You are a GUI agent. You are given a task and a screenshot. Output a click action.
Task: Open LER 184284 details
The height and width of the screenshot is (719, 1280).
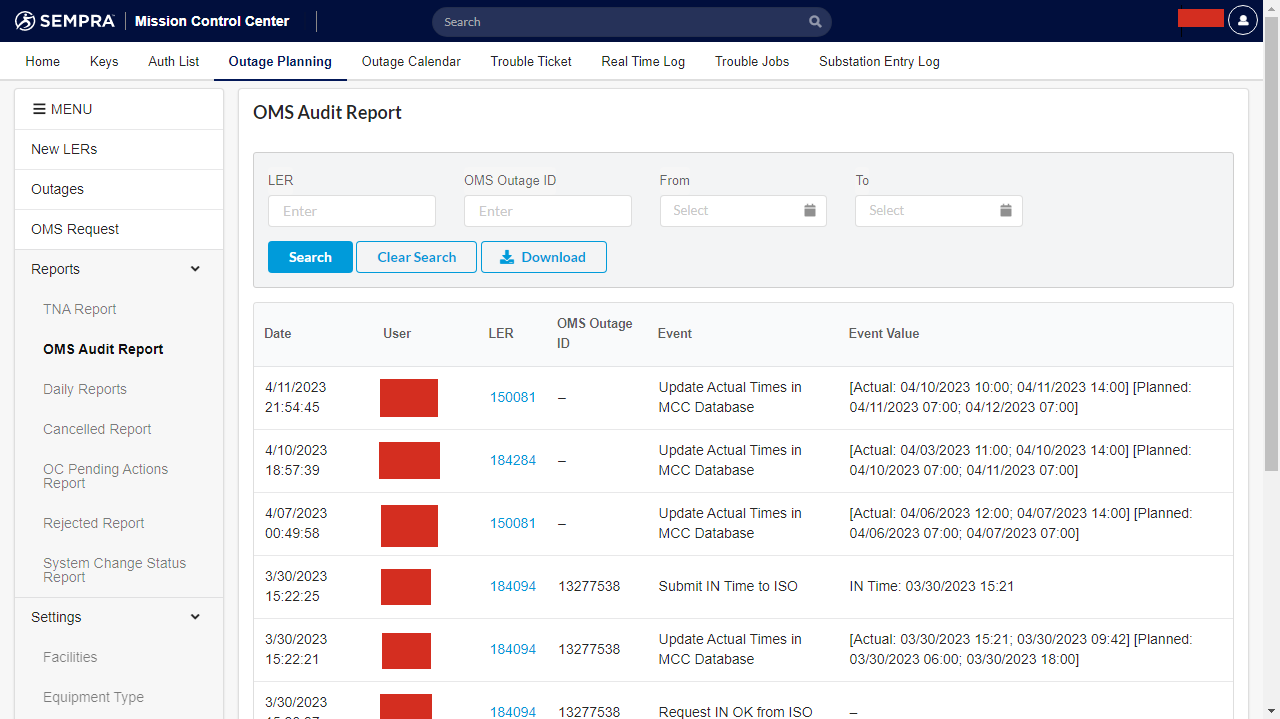click(513, 460)
